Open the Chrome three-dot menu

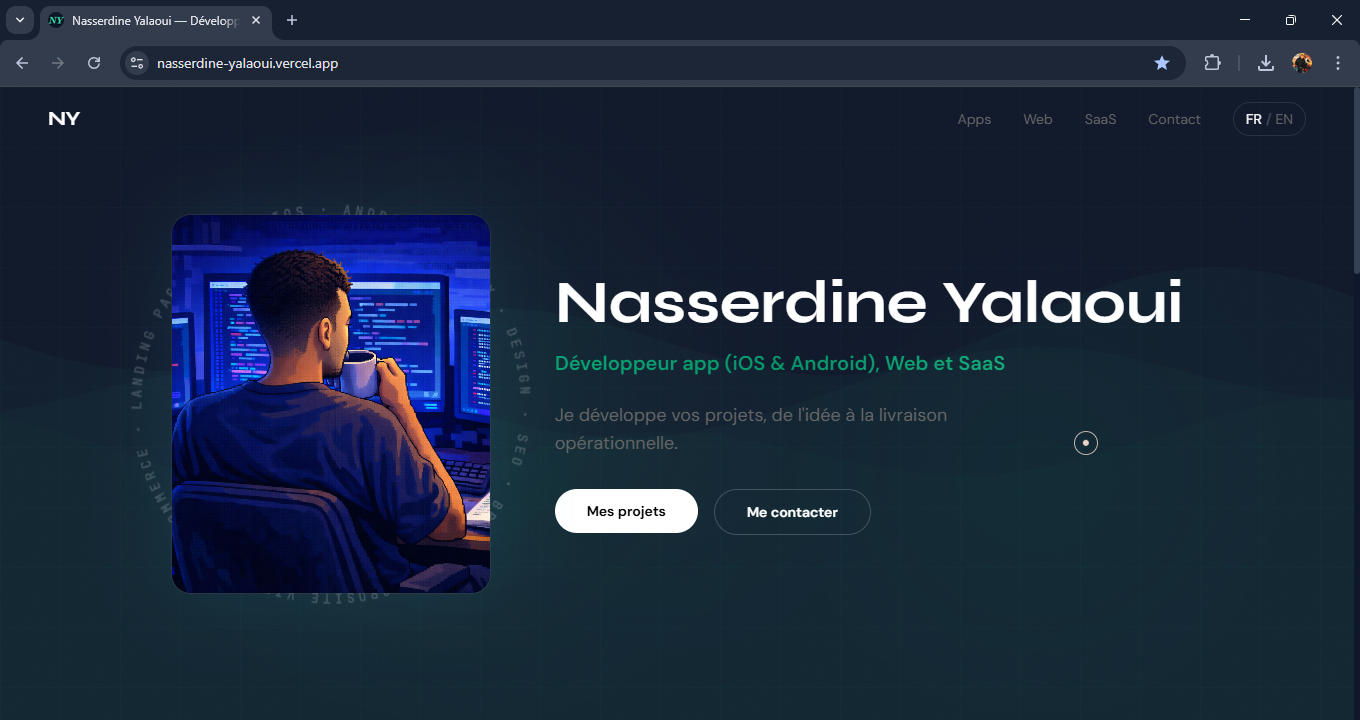coord(1338,63)
